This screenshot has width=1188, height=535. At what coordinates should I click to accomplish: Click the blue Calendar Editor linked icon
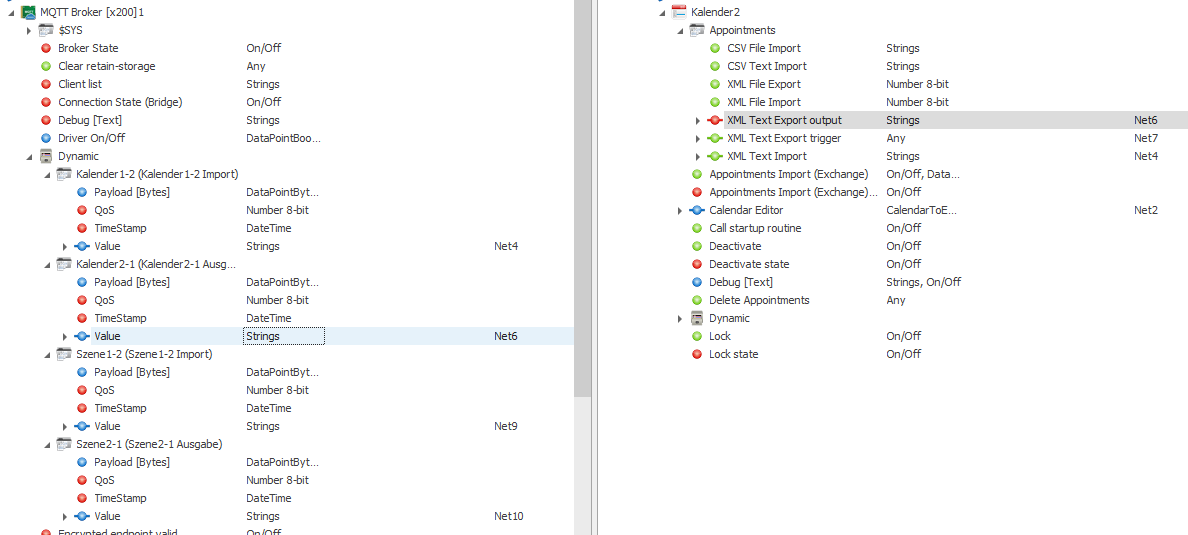click(x=697, y=211)
